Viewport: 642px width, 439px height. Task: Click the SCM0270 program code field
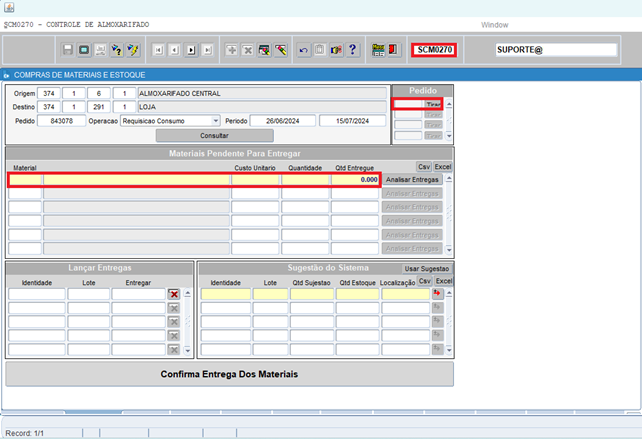click(x=434, y=50)
